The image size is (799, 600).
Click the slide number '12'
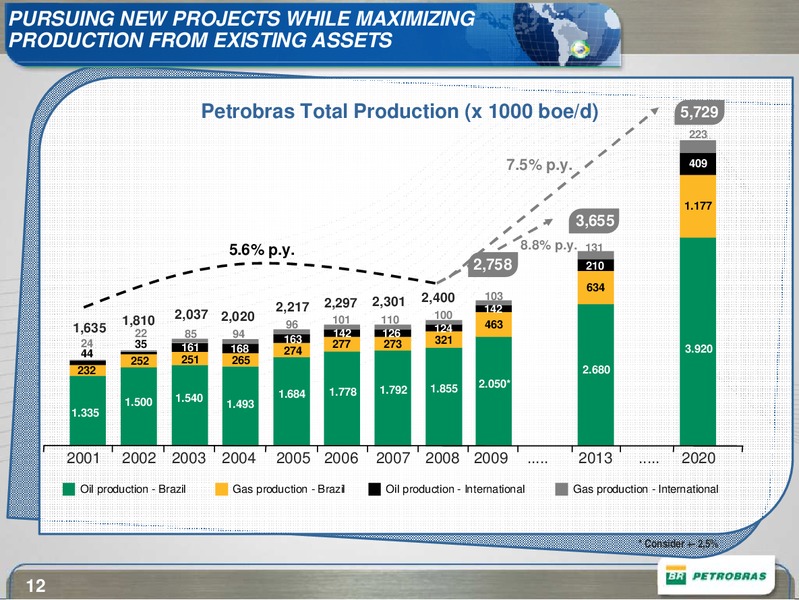click(x=36, y=586)
